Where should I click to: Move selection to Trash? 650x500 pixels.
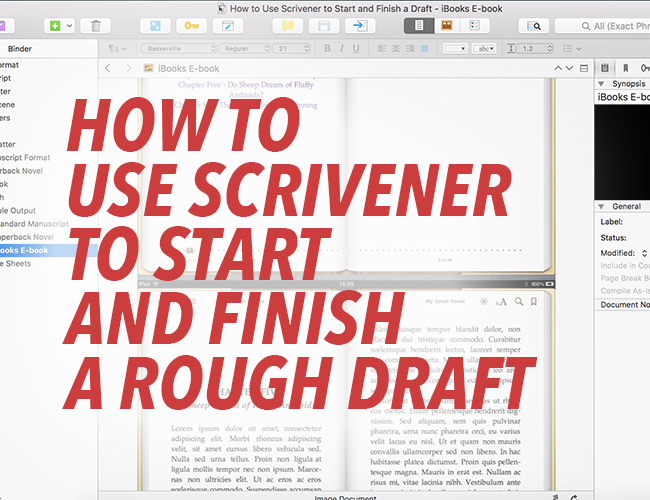[x=96, y=26]
